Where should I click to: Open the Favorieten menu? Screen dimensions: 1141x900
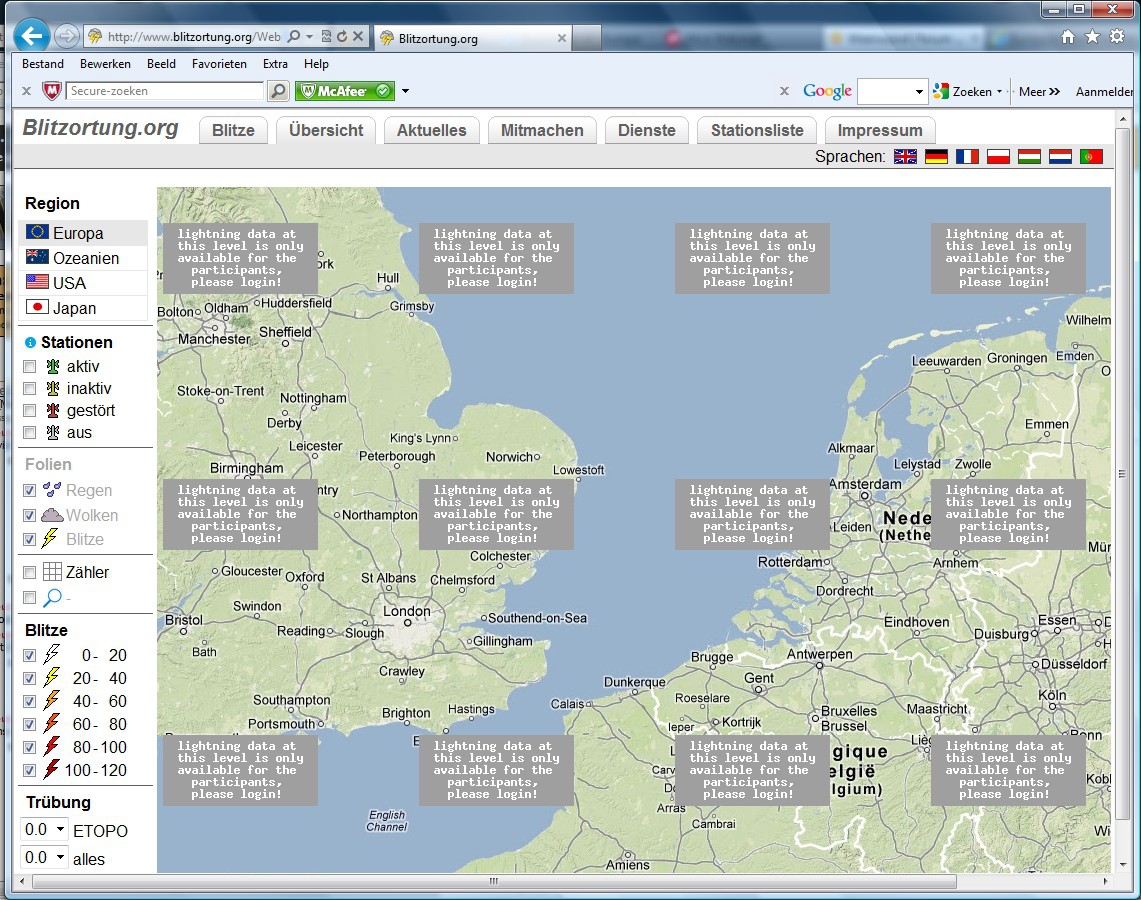[219, 64]
